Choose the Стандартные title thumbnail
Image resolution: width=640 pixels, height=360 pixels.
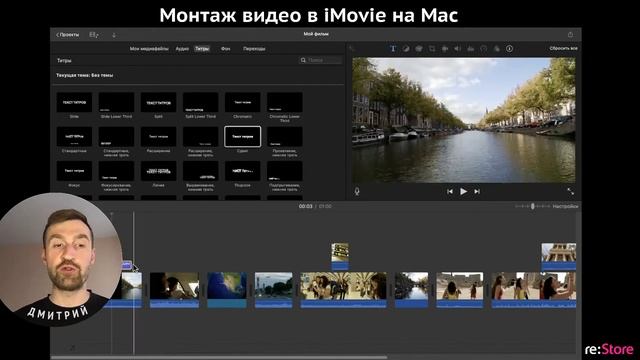point(74,136)
